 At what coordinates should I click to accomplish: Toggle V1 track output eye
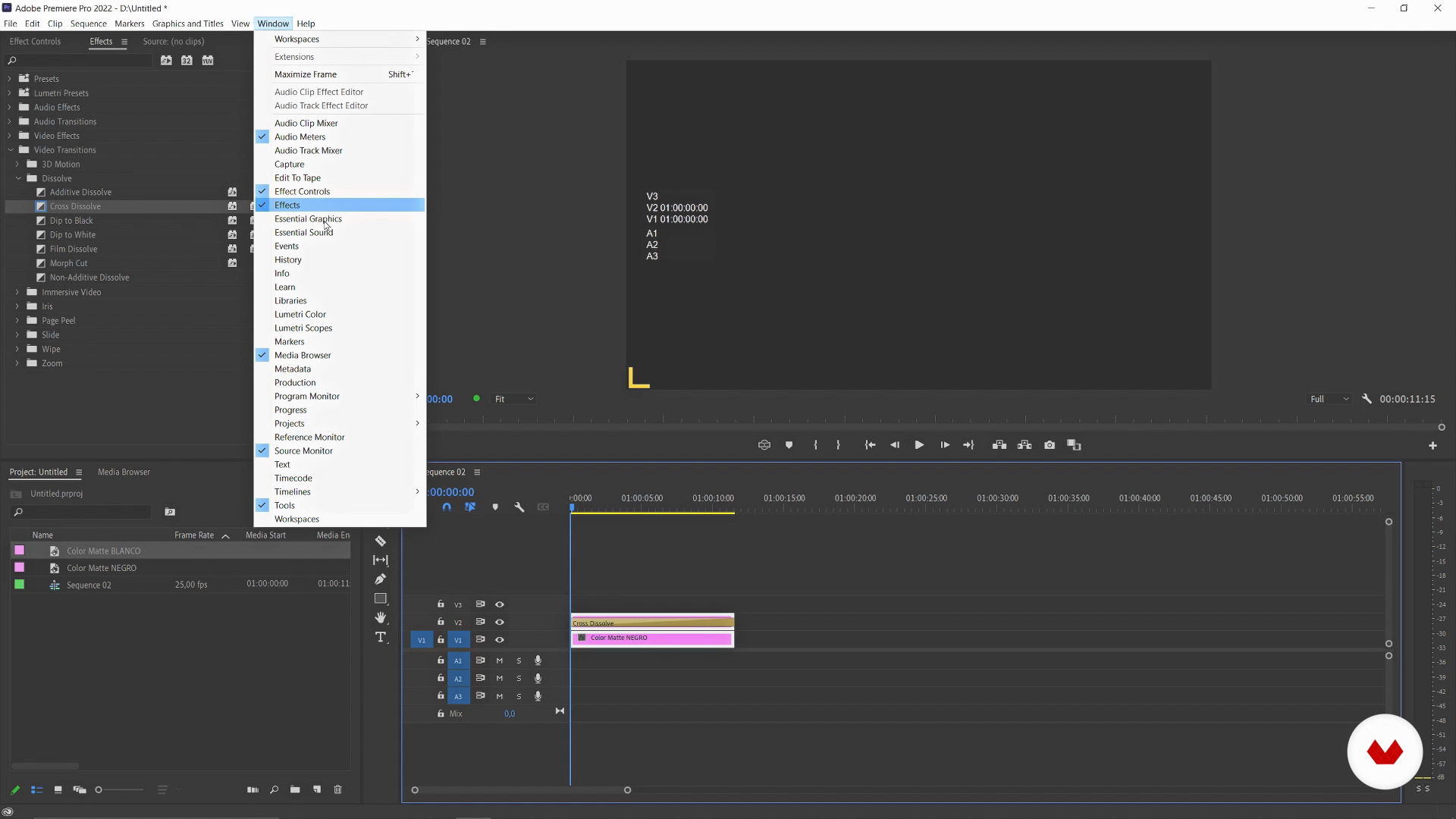pyautogui.click(x=500, y=640)
